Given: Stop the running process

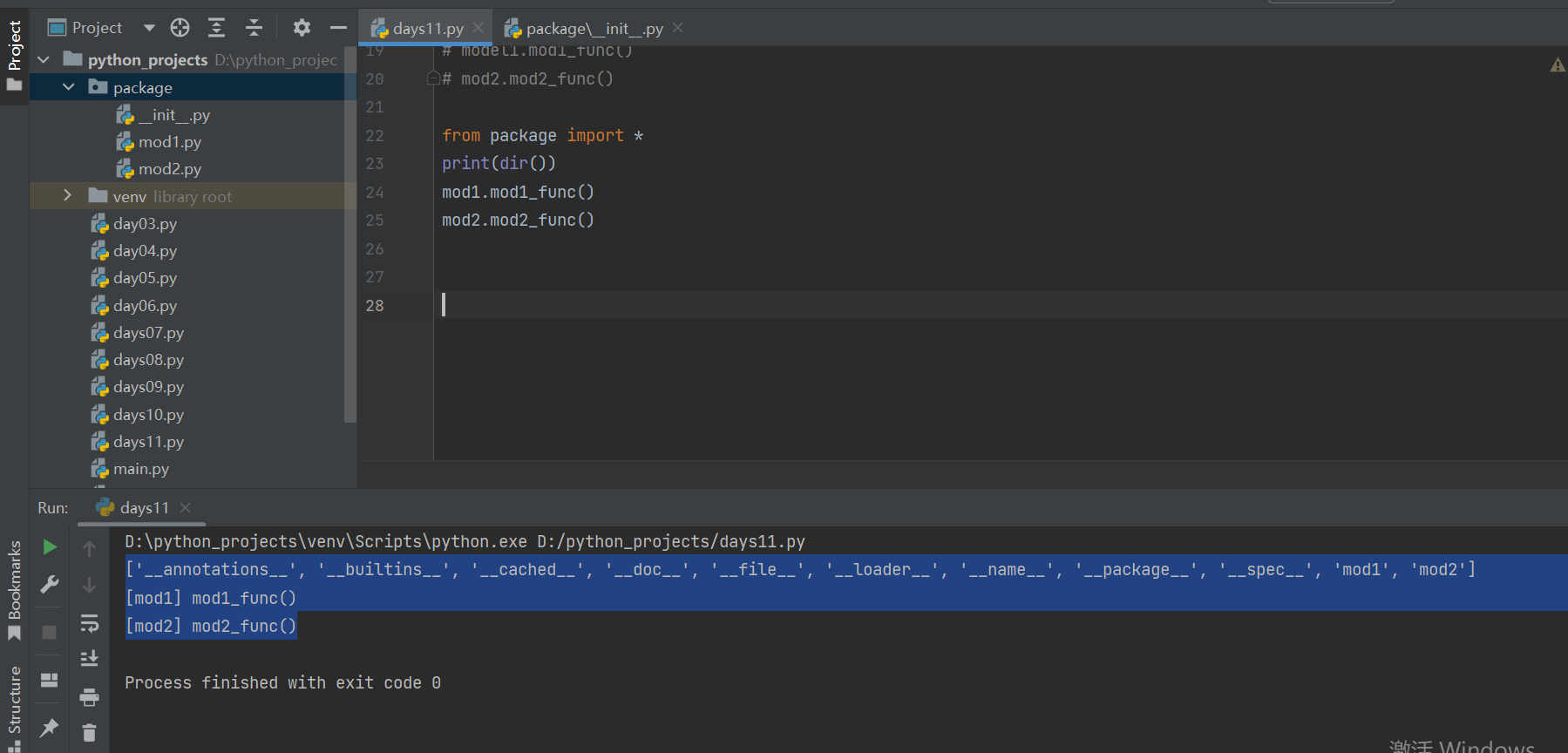Looking at the screenshot, I should (x=50, y=632).
